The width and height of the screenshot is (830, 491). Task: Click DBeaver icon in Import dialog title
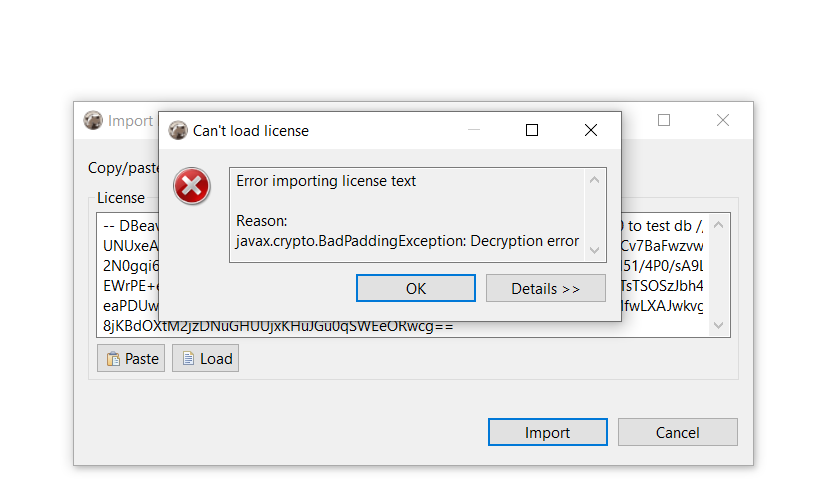93,121
